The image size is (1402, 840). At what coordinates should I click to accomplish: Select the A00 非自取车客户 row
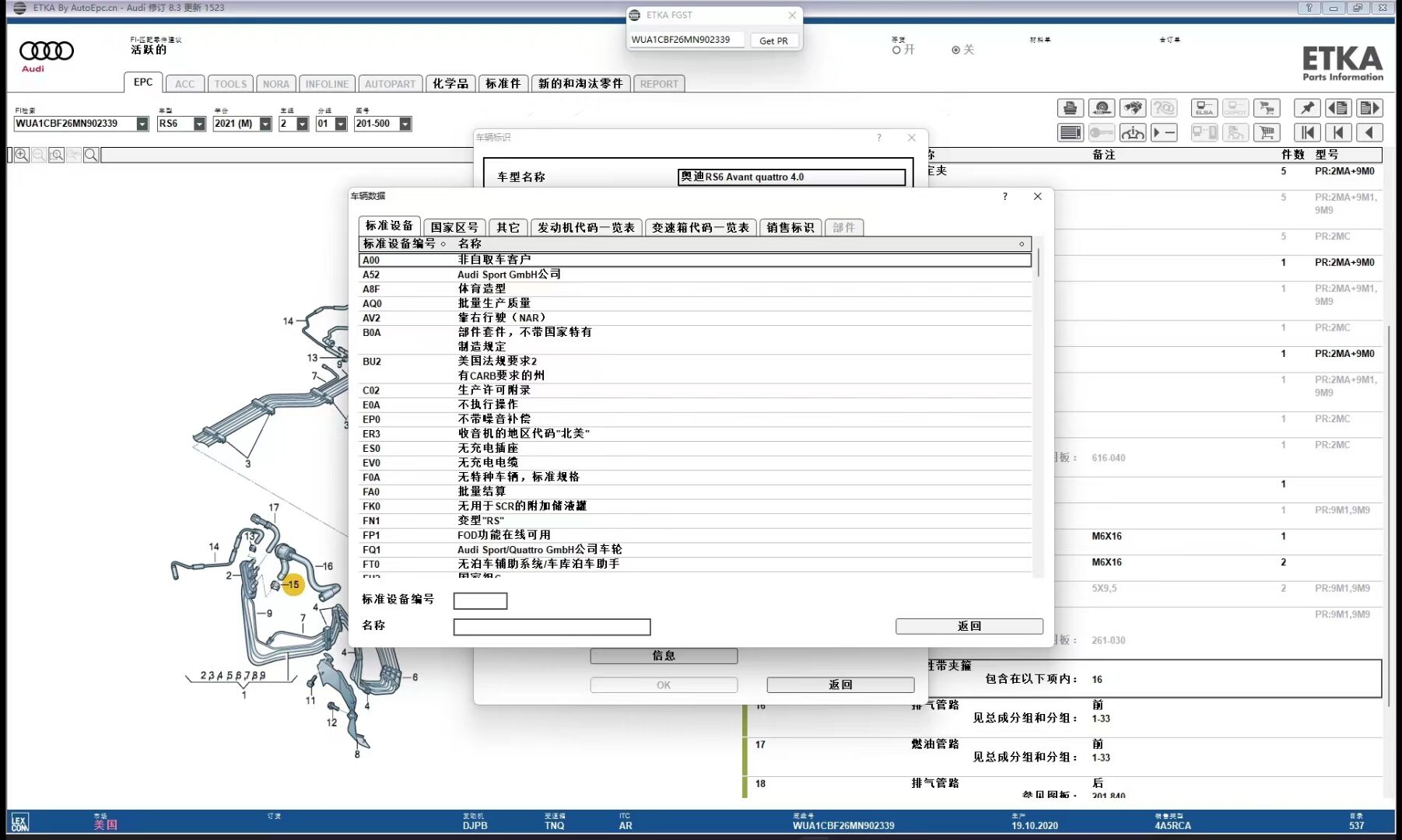695,260
